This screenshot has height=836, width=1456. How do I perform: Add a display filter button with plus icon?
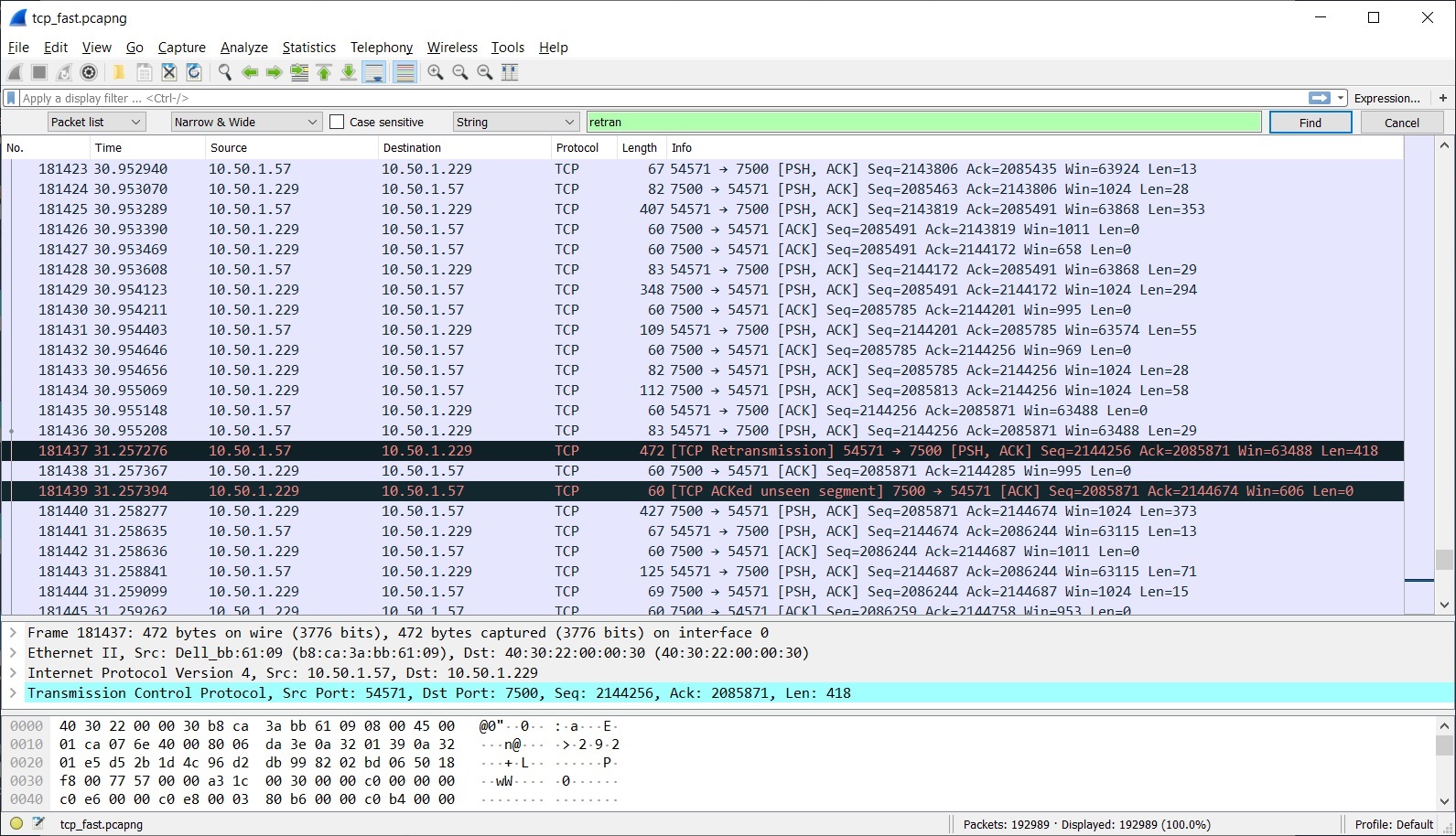pyautogui.click(x=1443, y=98)
